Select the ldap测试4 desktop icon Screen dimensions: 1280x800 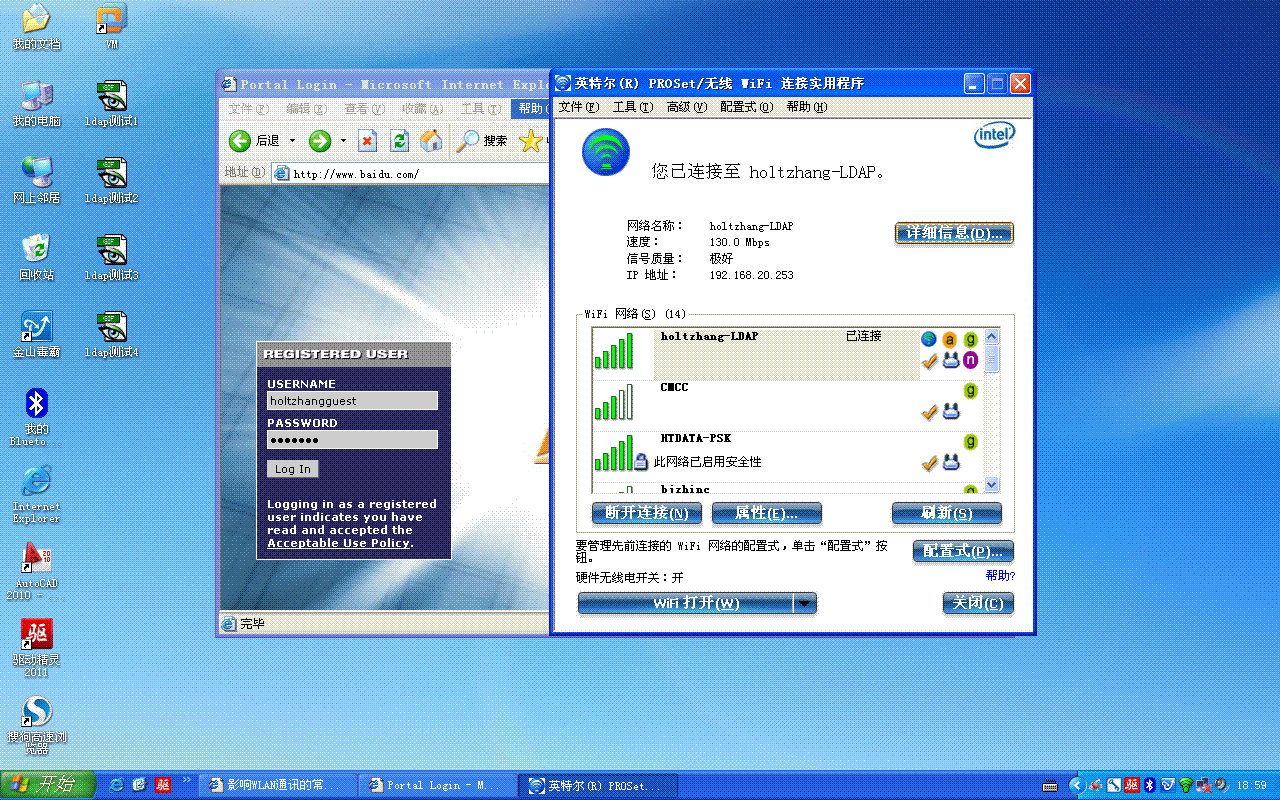pyautogui.click(x=111, y=335)
